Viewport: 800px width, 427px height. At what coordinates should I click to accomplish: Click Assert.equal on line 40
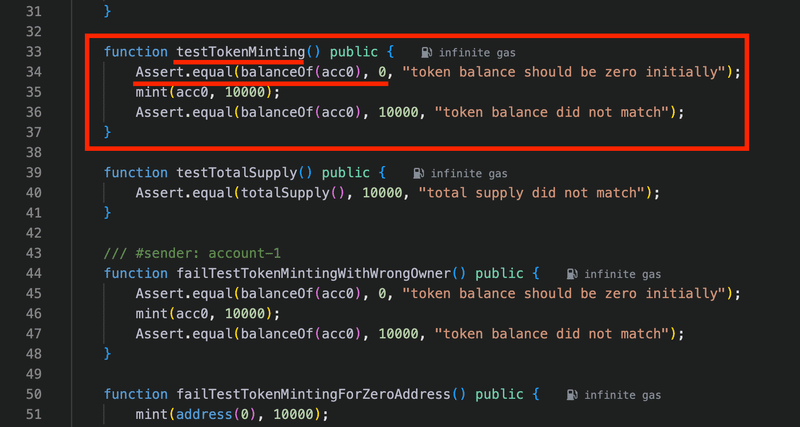click(x=184, y=193)
